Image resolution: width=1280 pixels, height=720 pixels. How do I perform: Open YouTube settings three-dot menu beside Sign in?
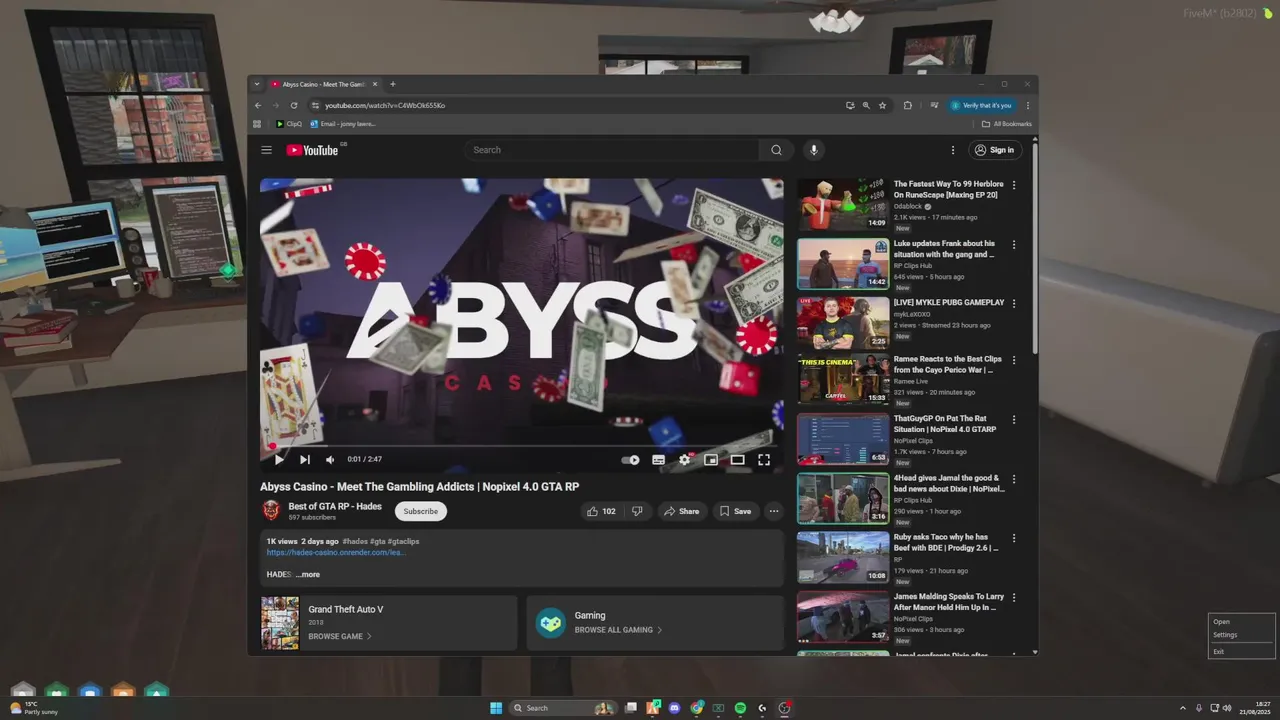(x=953, y=150)
